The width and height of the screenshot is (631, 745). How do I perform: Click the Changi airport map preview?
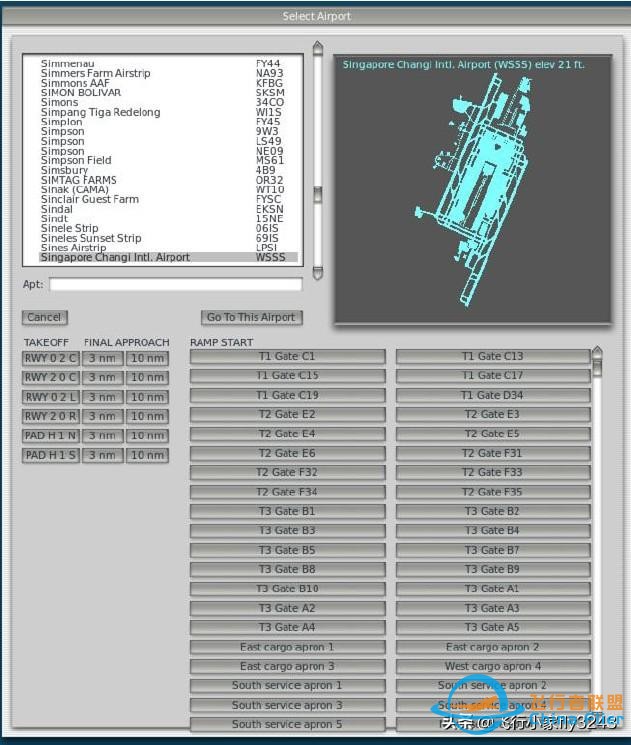(x=473, y=189)
